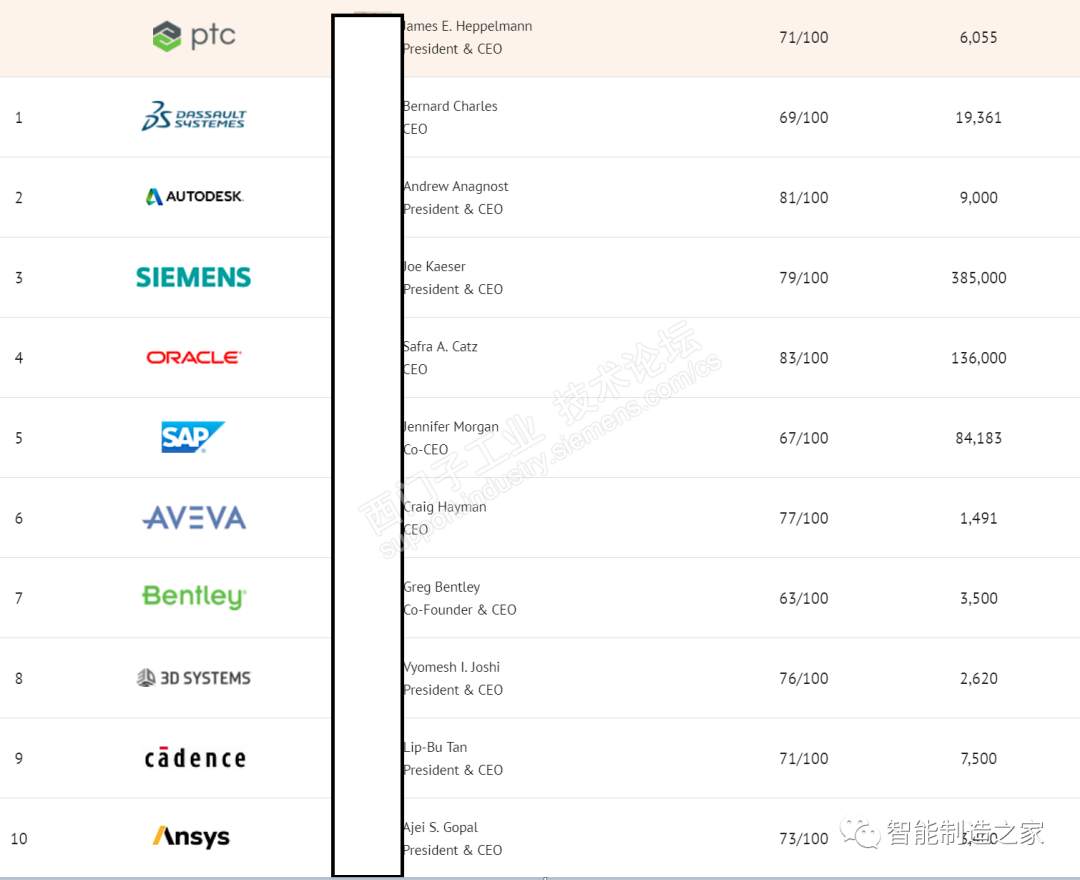Open the Autodesk logo
The height and width of the screenshot is (880, 1080).
click(x=194, y=197)
